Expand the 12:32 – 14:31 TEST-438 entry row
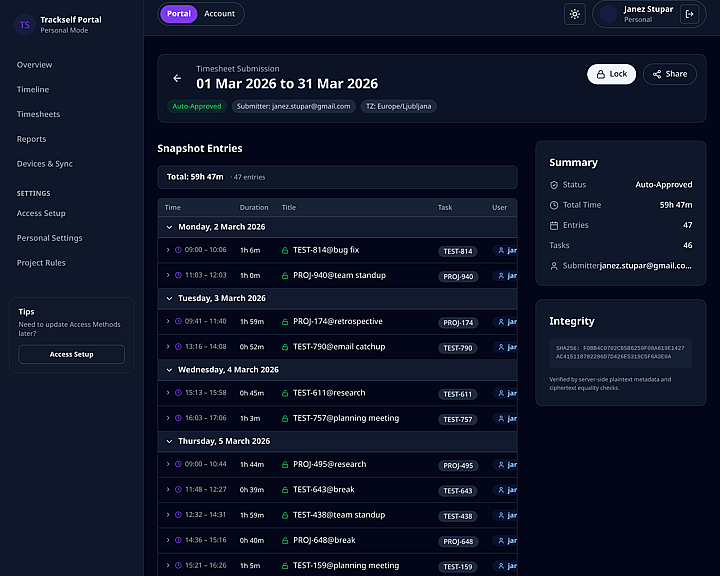 [x=168, y=515]
